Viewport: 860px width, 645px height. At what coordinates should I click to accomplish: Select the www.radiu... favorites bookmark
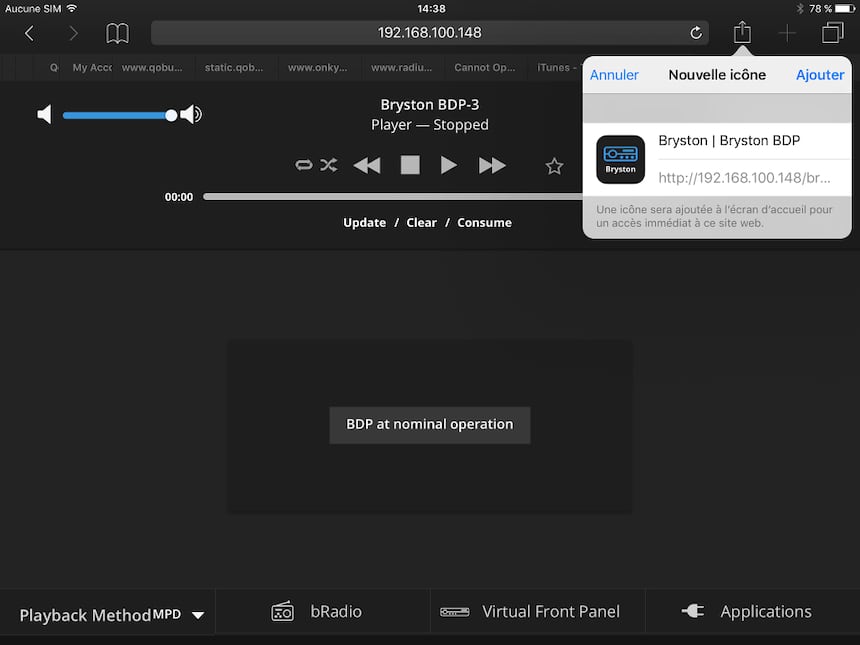tap(401, 67)
